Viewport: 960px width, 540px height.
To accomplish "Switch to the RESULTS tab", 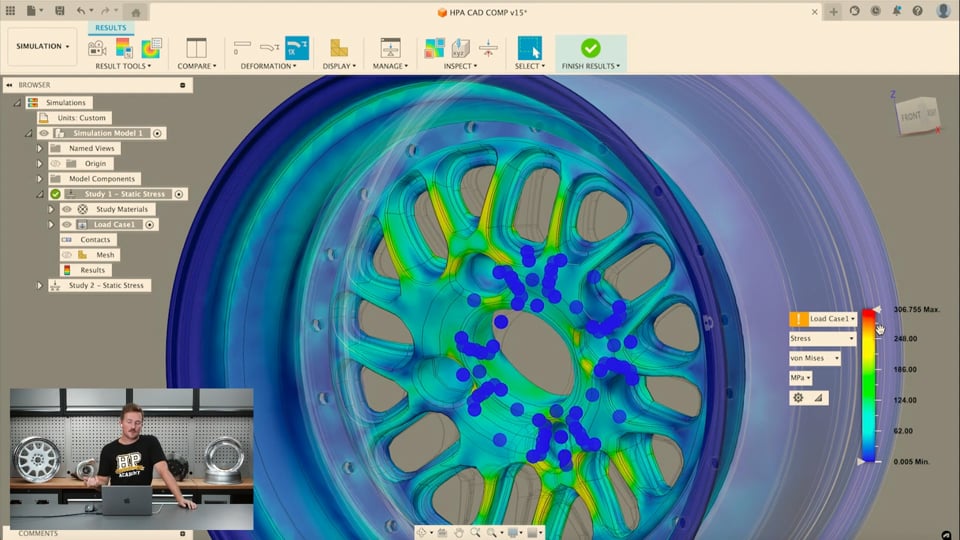I will [x=111, y=28].
